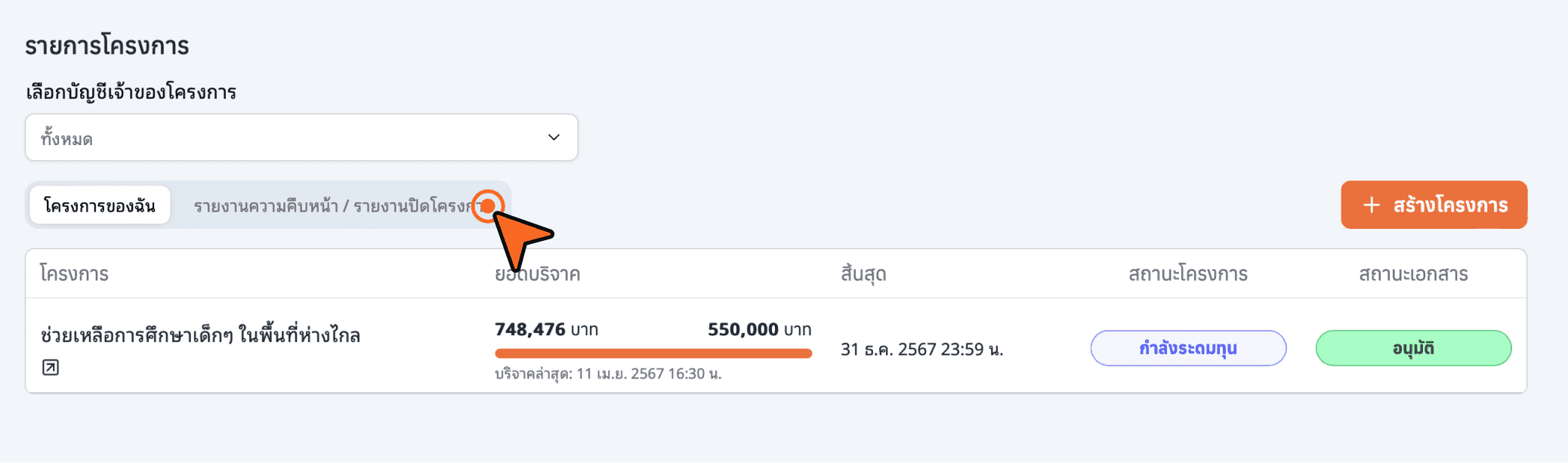Click the บริจาคล่าสุด latest donation text
Screen dimensions: 1568x463
608,374
